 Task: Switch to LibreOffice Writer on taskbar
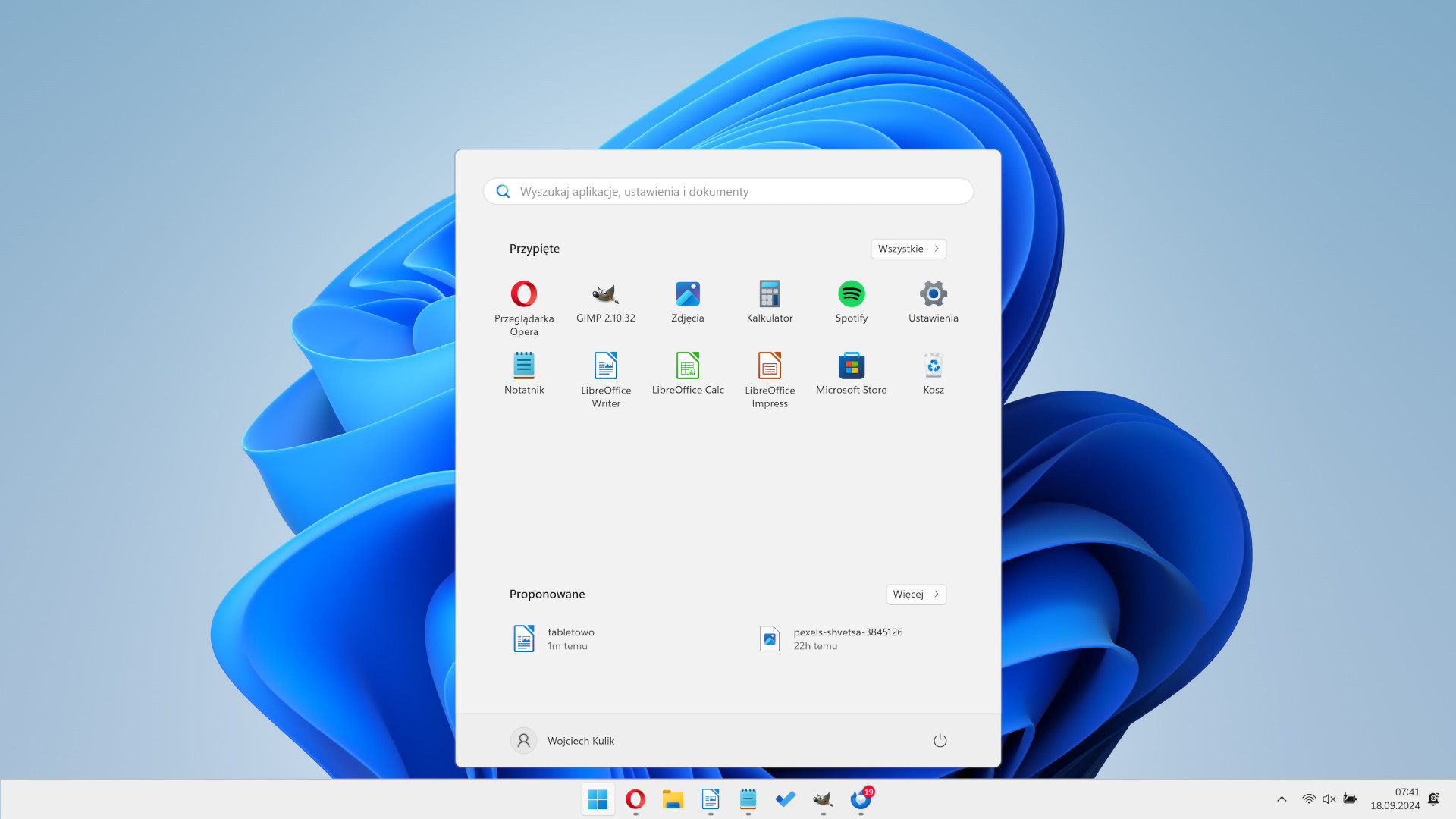coord(711,799)
